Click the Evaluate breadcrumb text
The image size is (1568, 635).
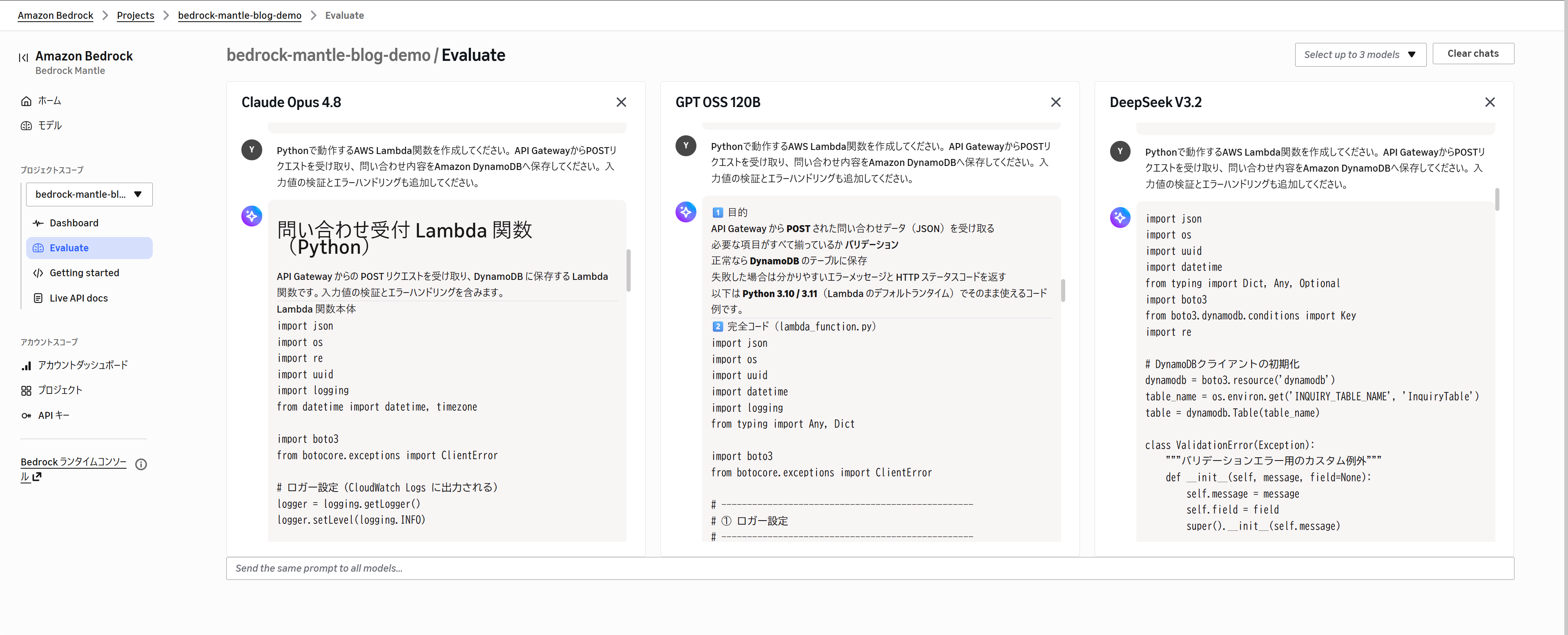pos(345,15)
